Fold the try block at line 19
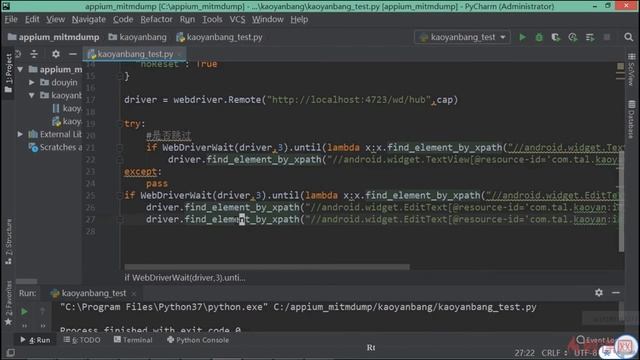640x360 pixels. [120, 123]
